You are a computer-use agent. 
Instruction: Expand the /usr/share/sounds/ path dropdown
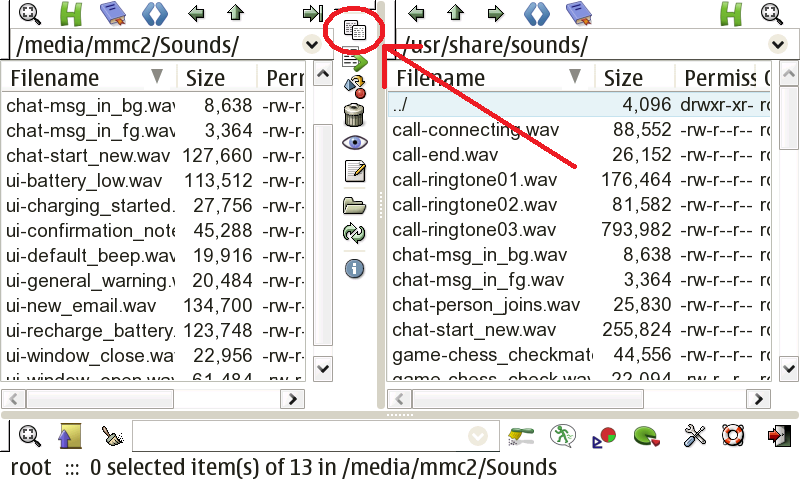tap(777, 45)
